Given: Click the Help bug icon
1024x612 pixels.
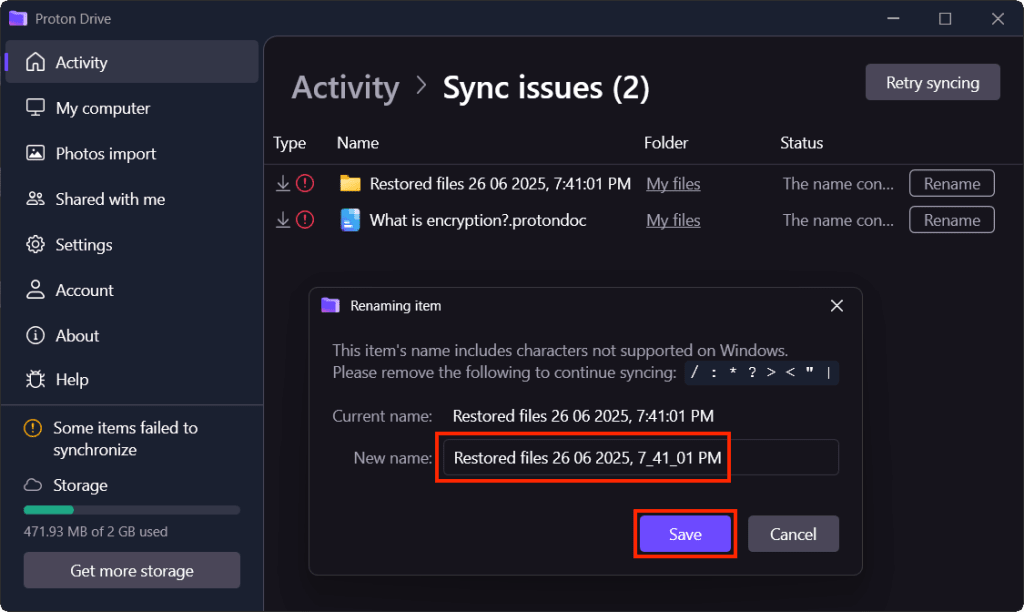Looking at the screenshot, I should [x=35, y=379].
